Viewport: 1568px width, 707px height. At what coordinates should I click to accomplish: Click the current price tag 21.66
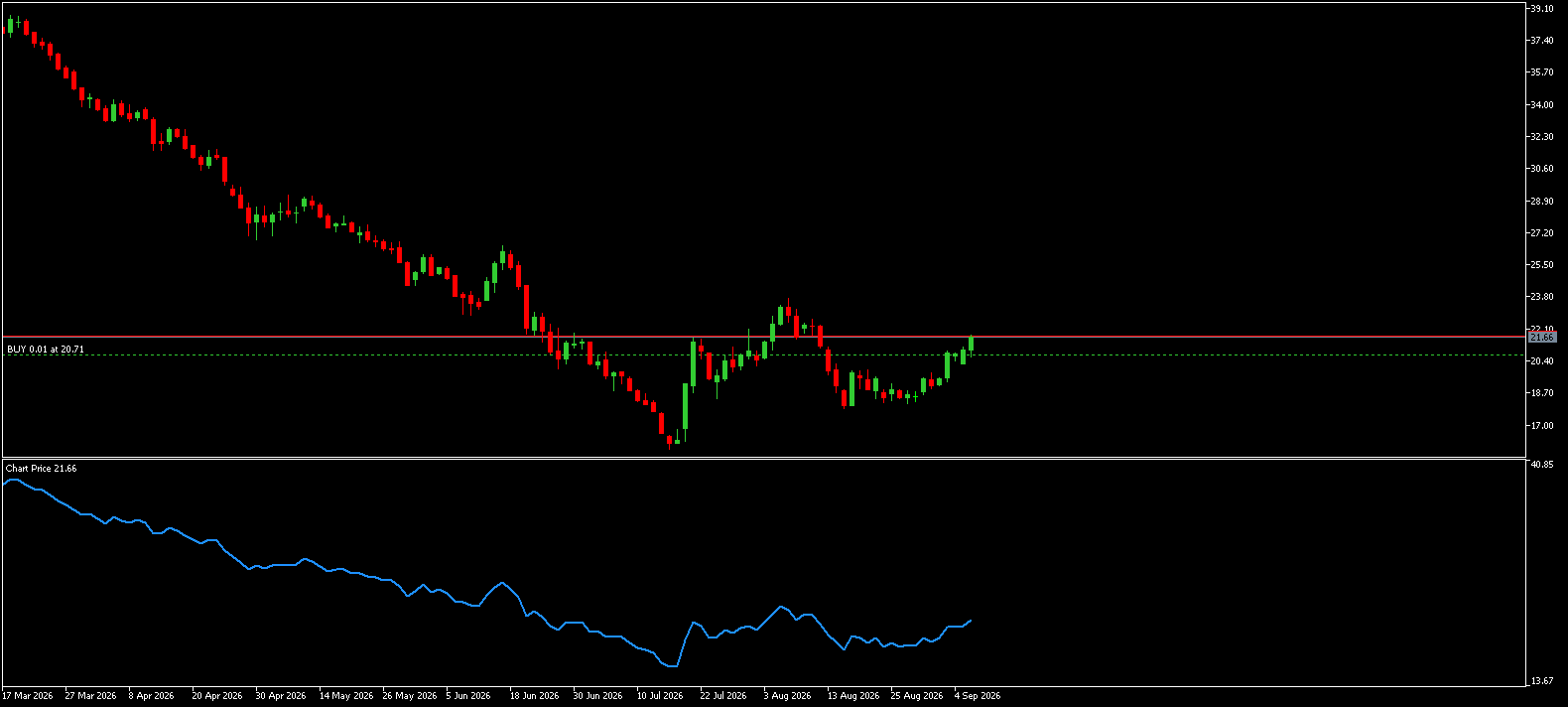(1542, 338)
